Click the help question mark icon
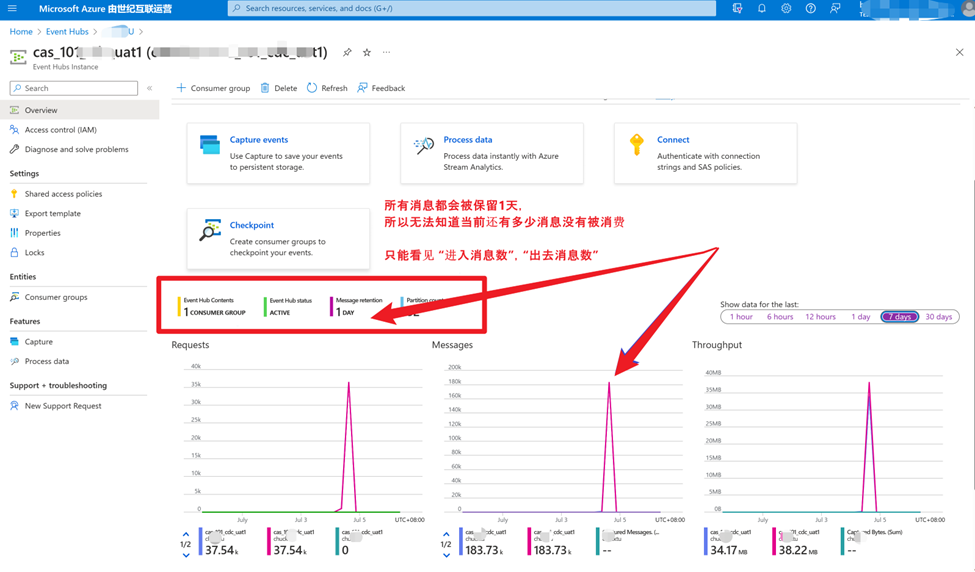 coord(810,8)
